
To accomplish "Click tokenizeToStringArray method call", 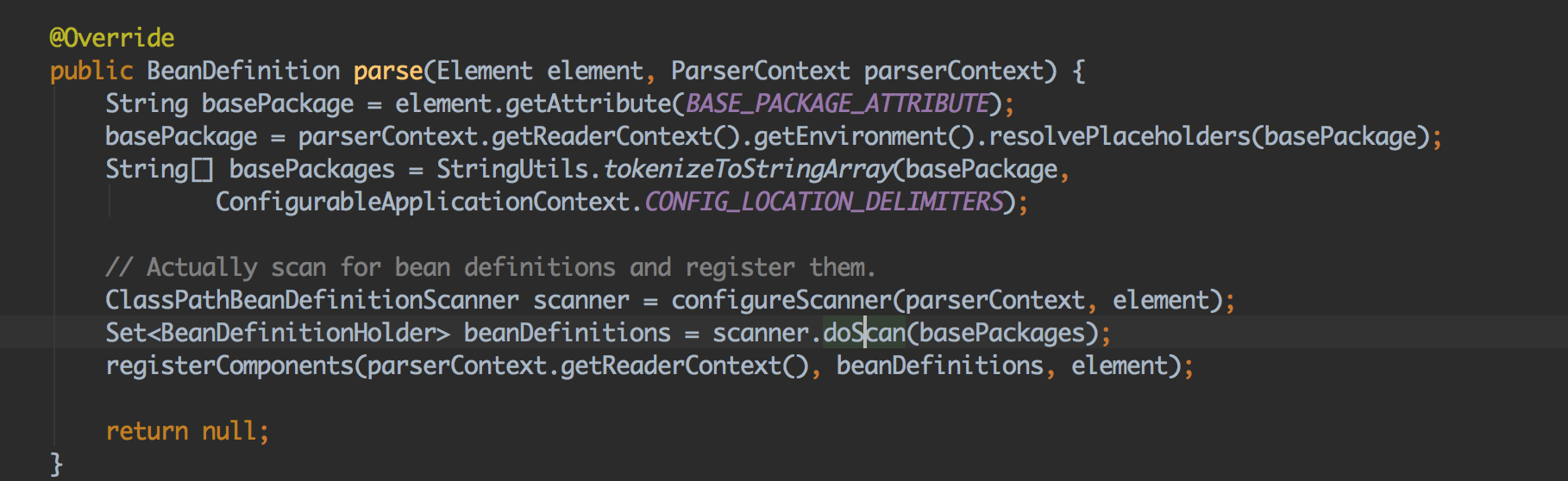I will point(749,169).
